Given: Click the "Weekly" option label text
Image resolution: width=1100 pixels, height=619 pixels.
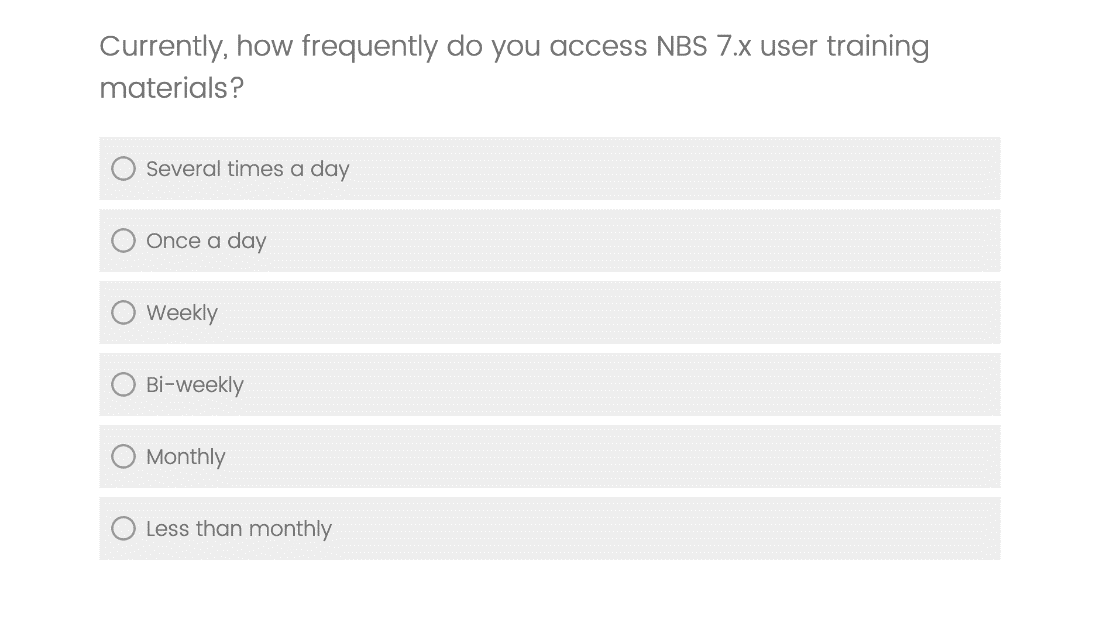Looking at the screenshot, I should 182,313.
